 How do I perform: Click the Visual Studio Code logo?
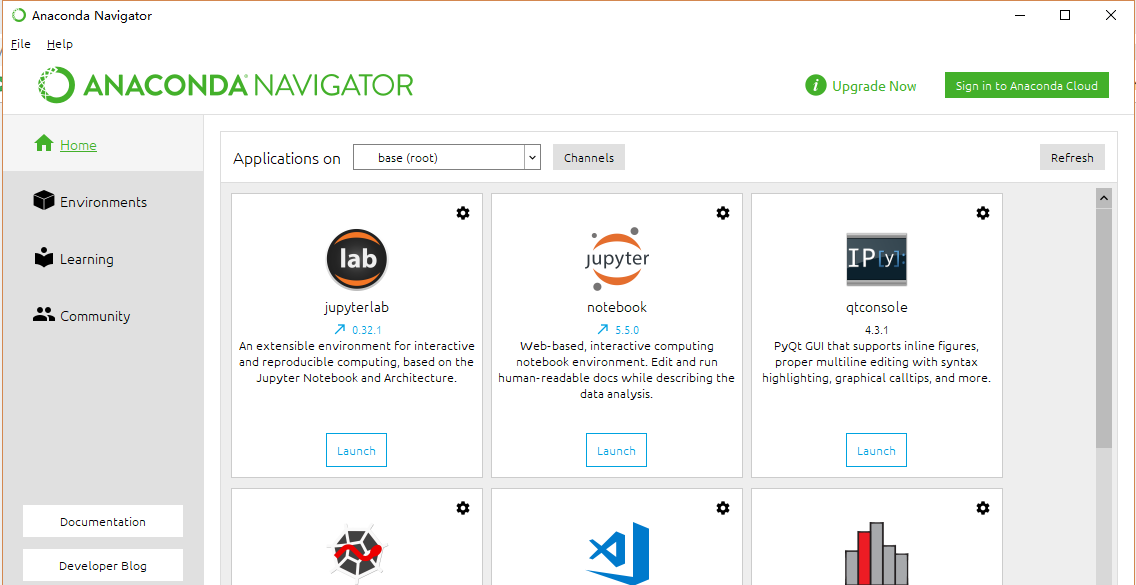pos(617,554)
